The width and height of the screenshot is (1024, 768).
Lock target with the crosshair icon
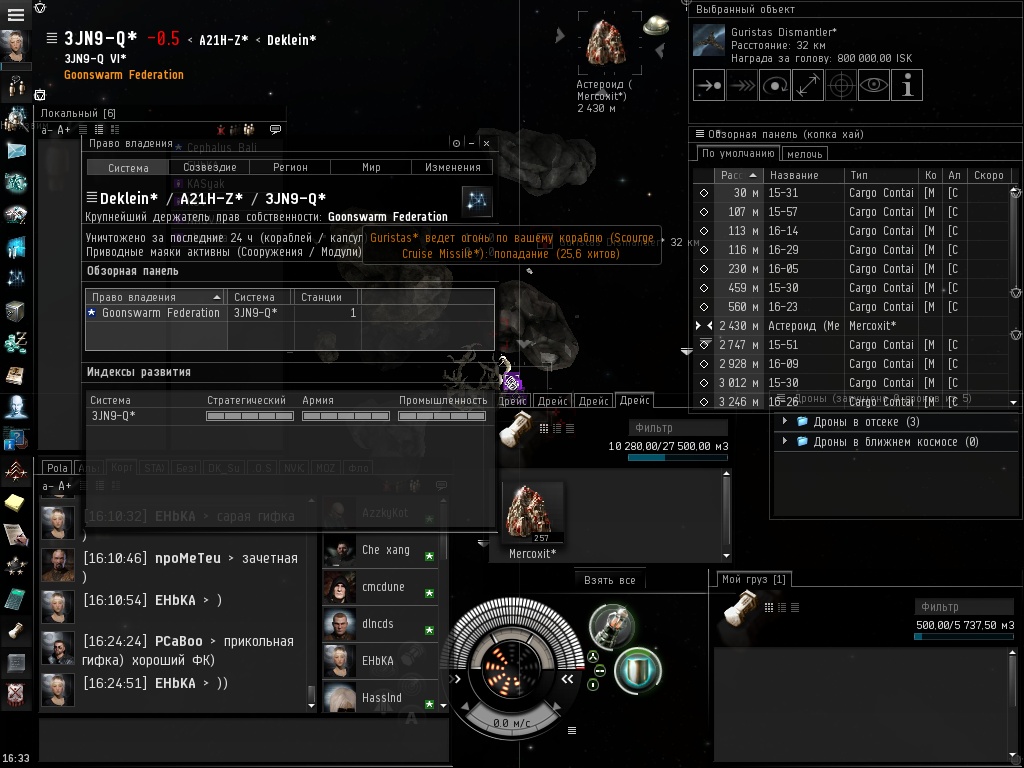[840, 86]
